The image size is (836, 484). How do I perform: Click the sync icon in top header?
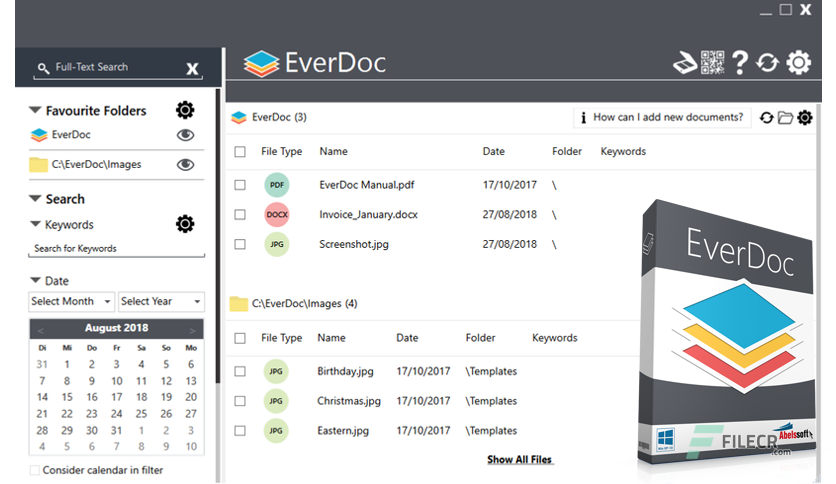(x=767, y=63)
